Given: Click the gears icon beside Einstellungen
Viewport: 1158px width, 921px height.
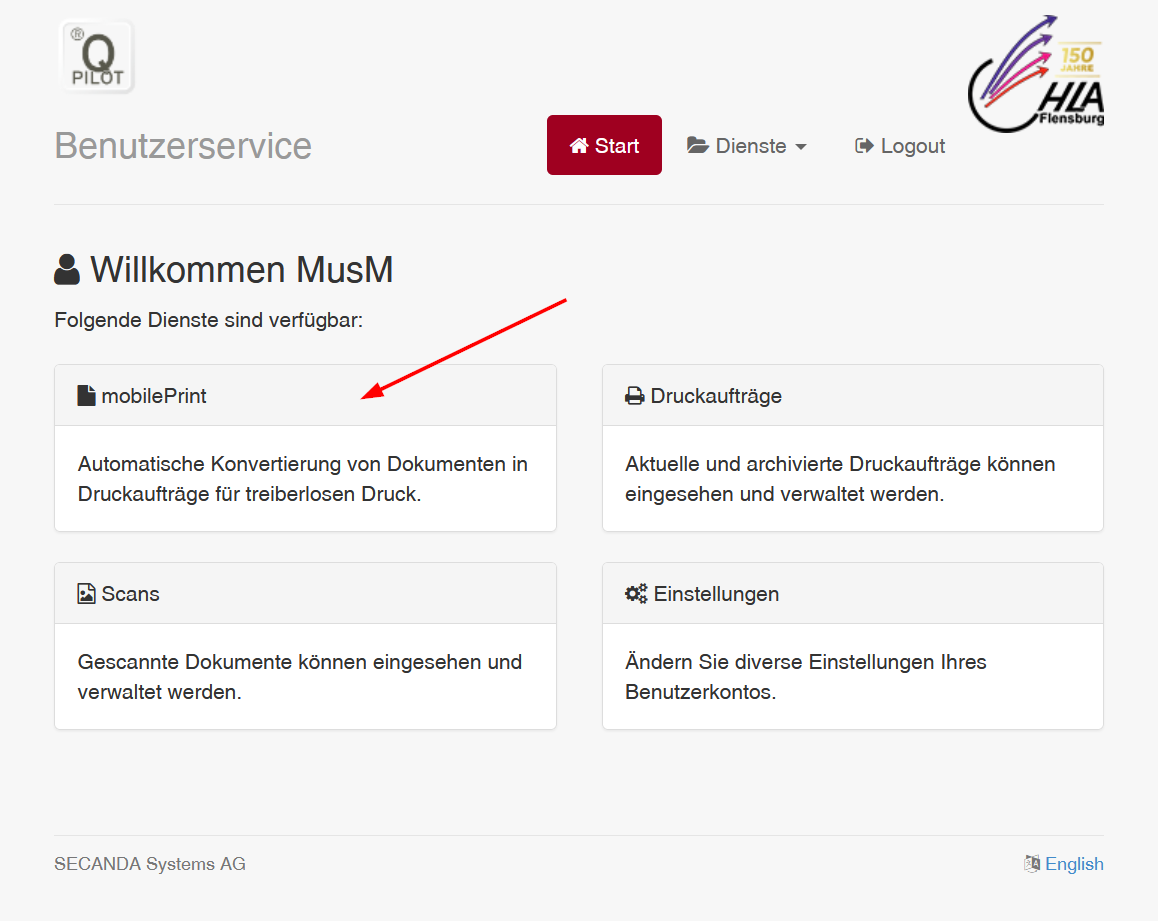Looking at the screenshot, I should 636,594.
